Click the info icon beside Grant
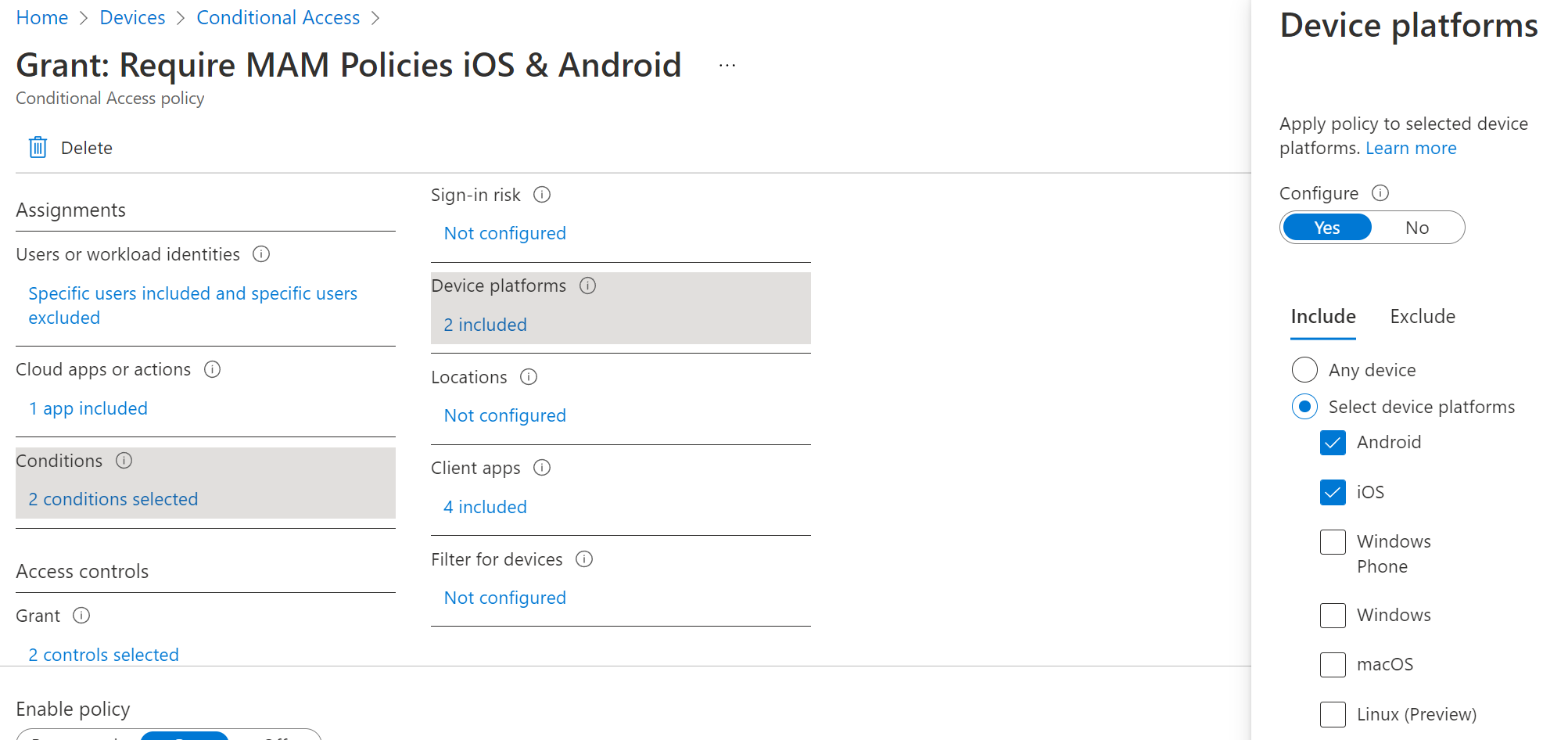 (81, 616)
